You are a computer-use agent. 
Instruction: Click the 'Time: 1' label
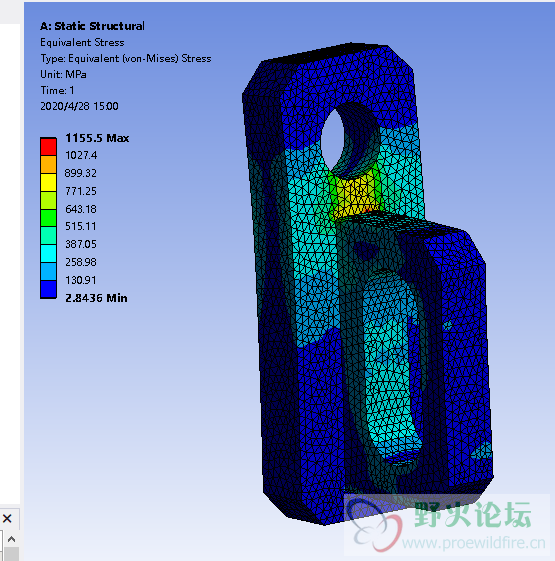[x=57, y=90]
